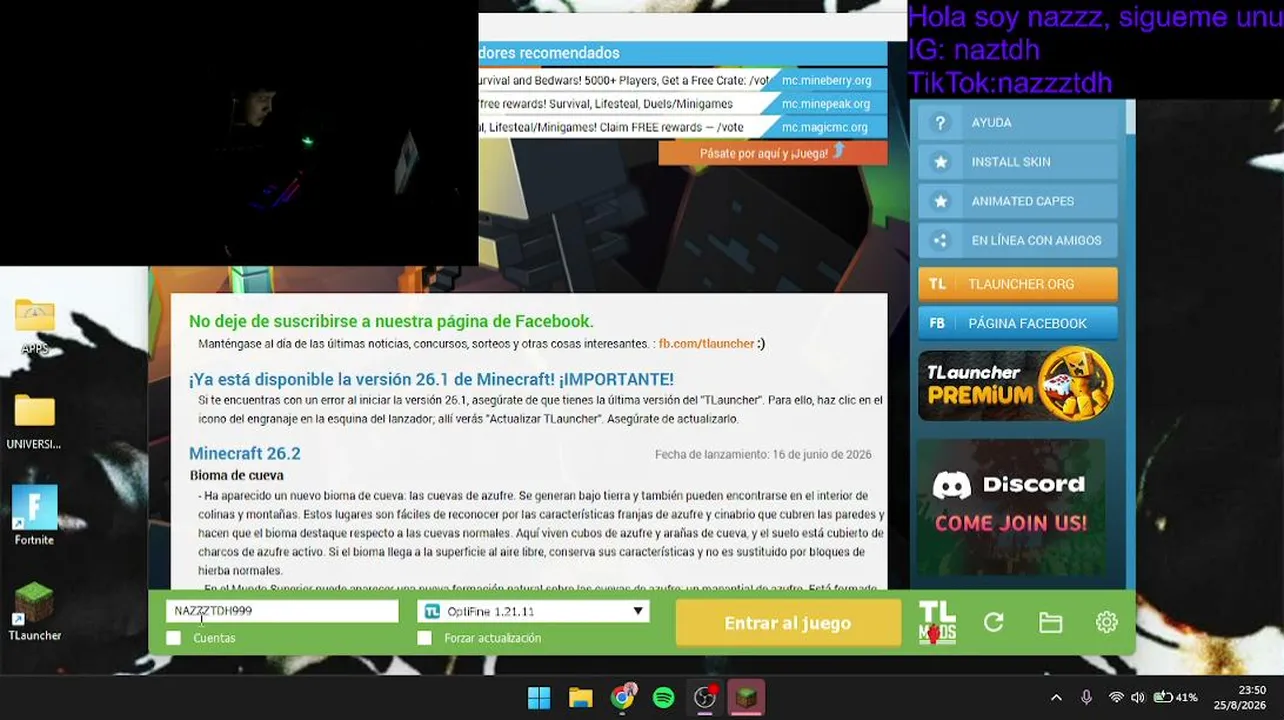Viewport: 1284px width, 720px height.
Task: Click the 'Bioma de cueva' subheading
Action: [237, 476]
